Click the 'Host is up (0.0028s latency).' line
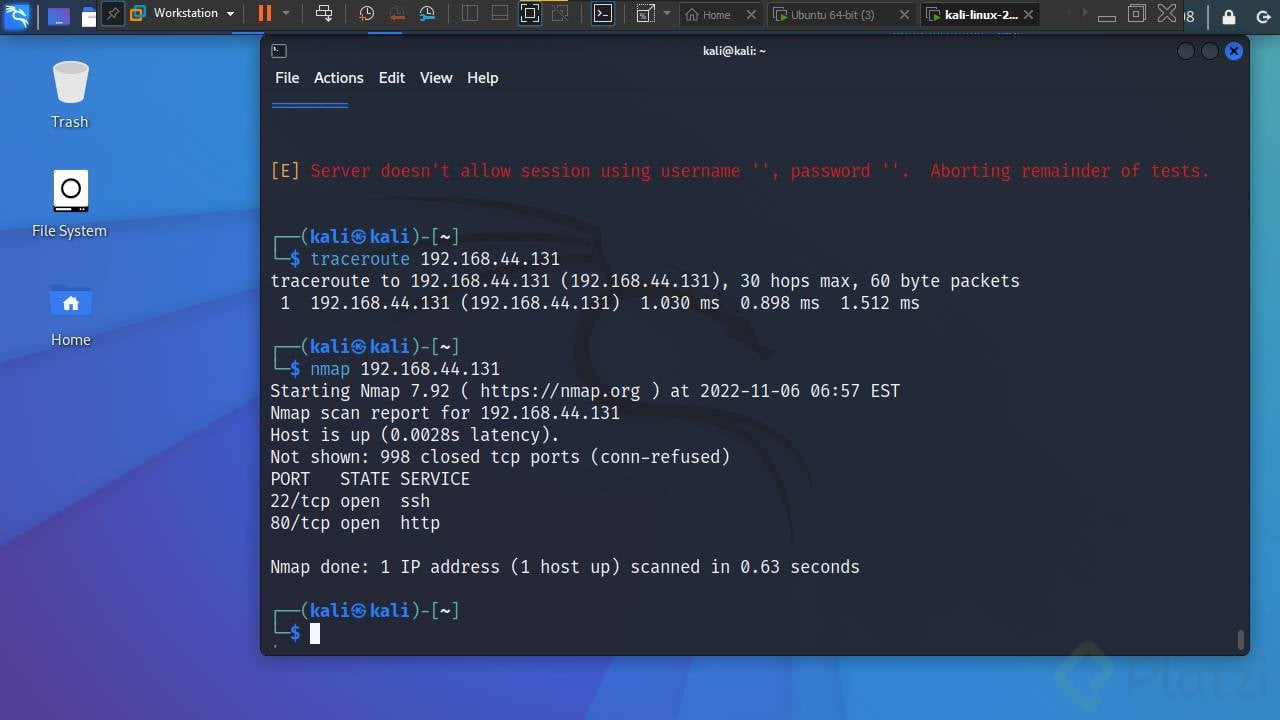 coord(415,435)
